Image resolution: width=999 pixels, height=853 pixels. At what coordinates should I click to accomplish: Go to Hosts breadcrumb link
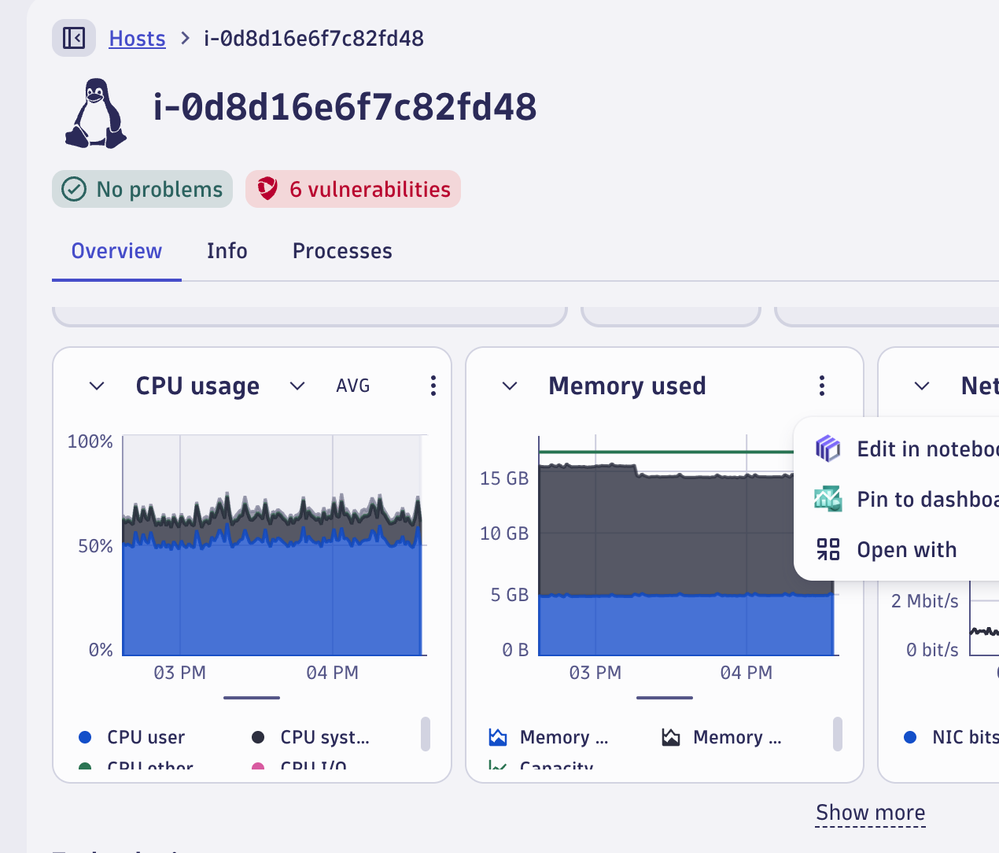click(137, 39)
